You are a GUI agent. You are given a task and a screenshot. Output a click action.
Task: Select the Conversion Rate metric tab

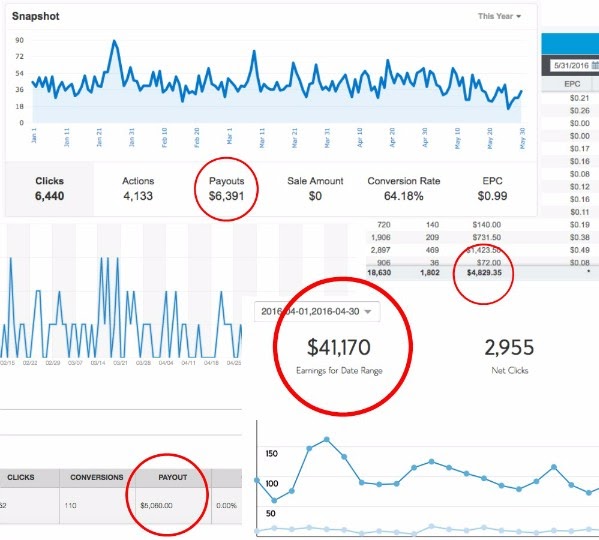pos(404,189)
